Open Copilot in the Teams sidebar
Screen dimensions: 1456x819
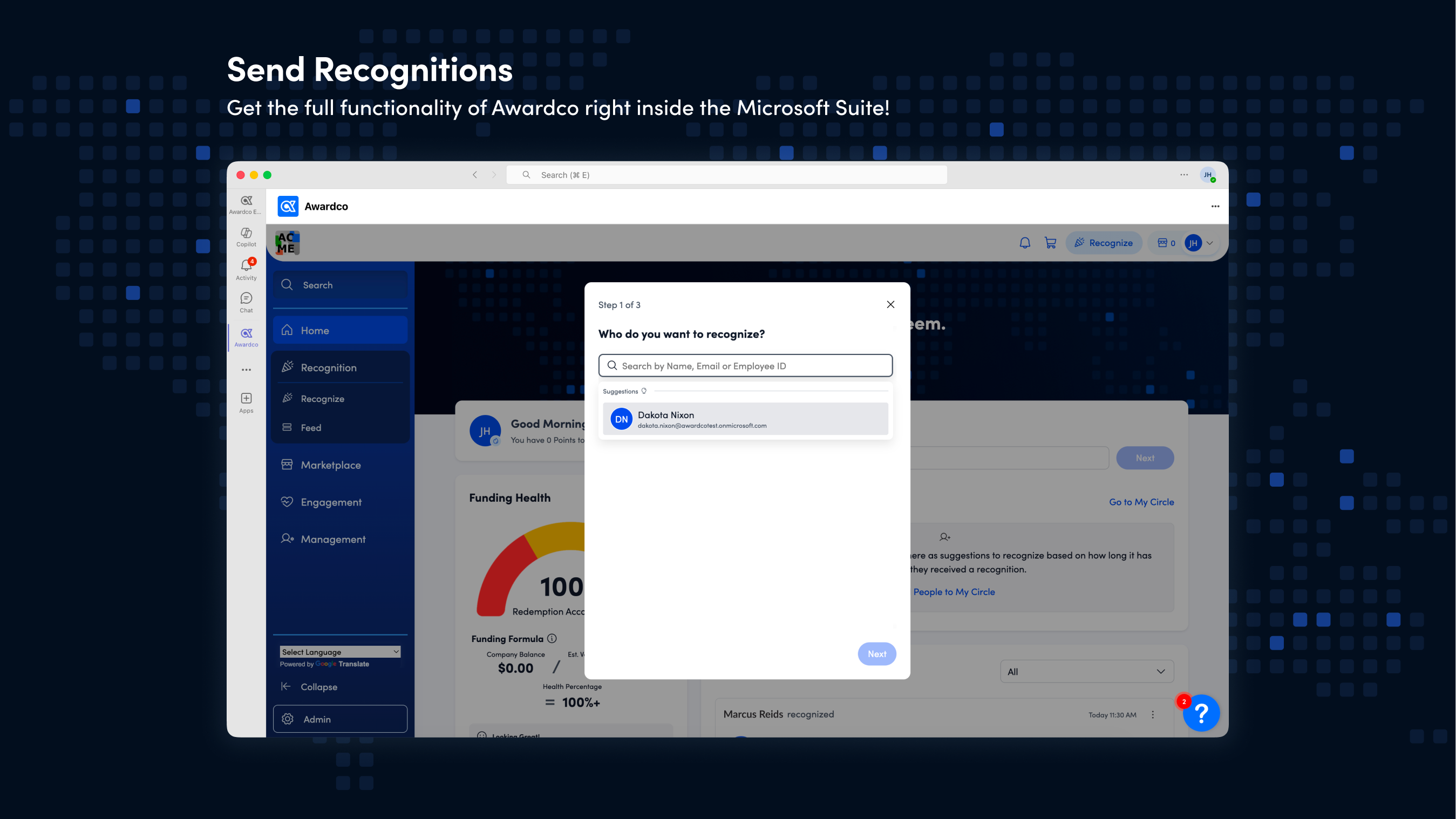coord(247,237)
